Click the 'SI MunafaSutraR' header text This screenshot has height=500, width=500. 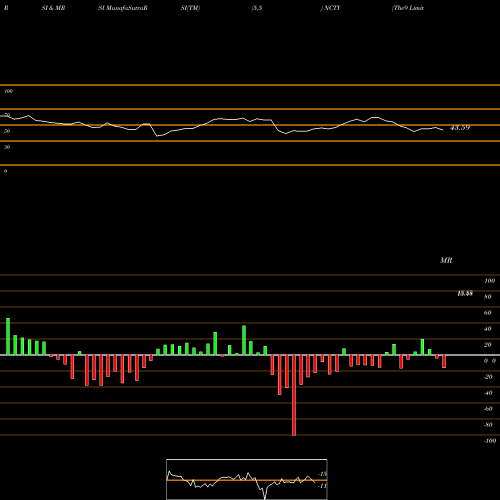pyautogui.click(x=123, y=8)
